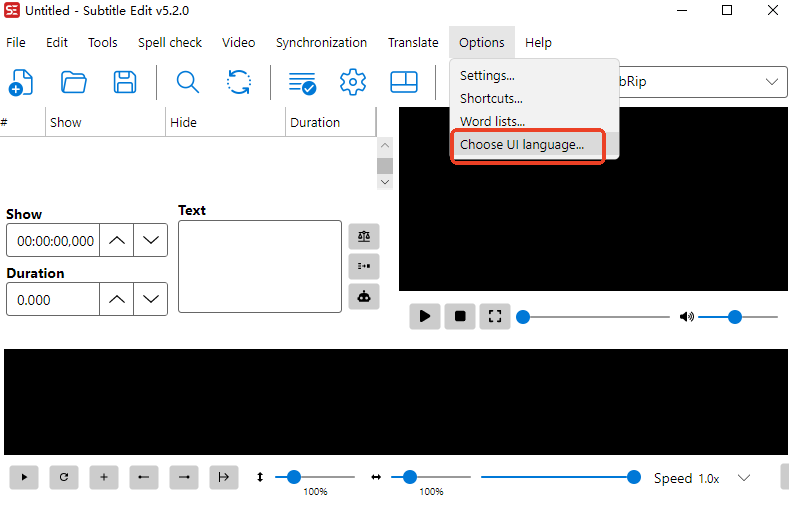
Task: Click the waveform play button under the waveform
Action: [24, 477]
